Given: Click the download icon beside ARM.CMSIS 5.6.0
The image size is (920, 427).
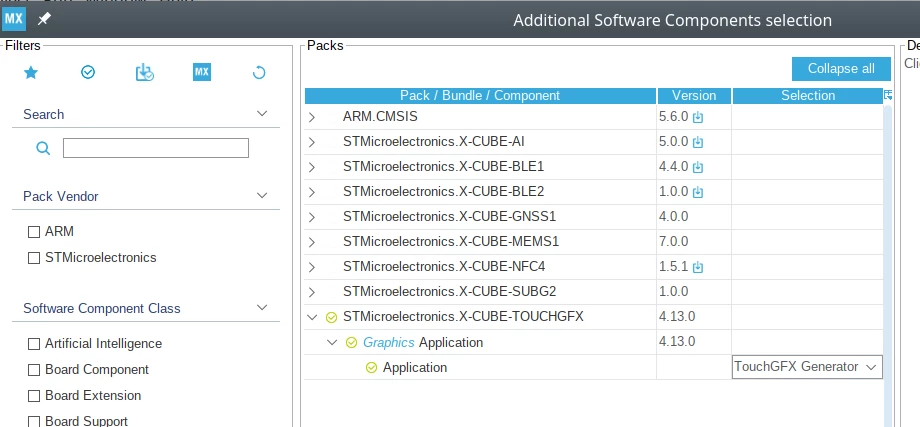Looking at the screenshot, I should pyautogui.click(x=698, y=117).
